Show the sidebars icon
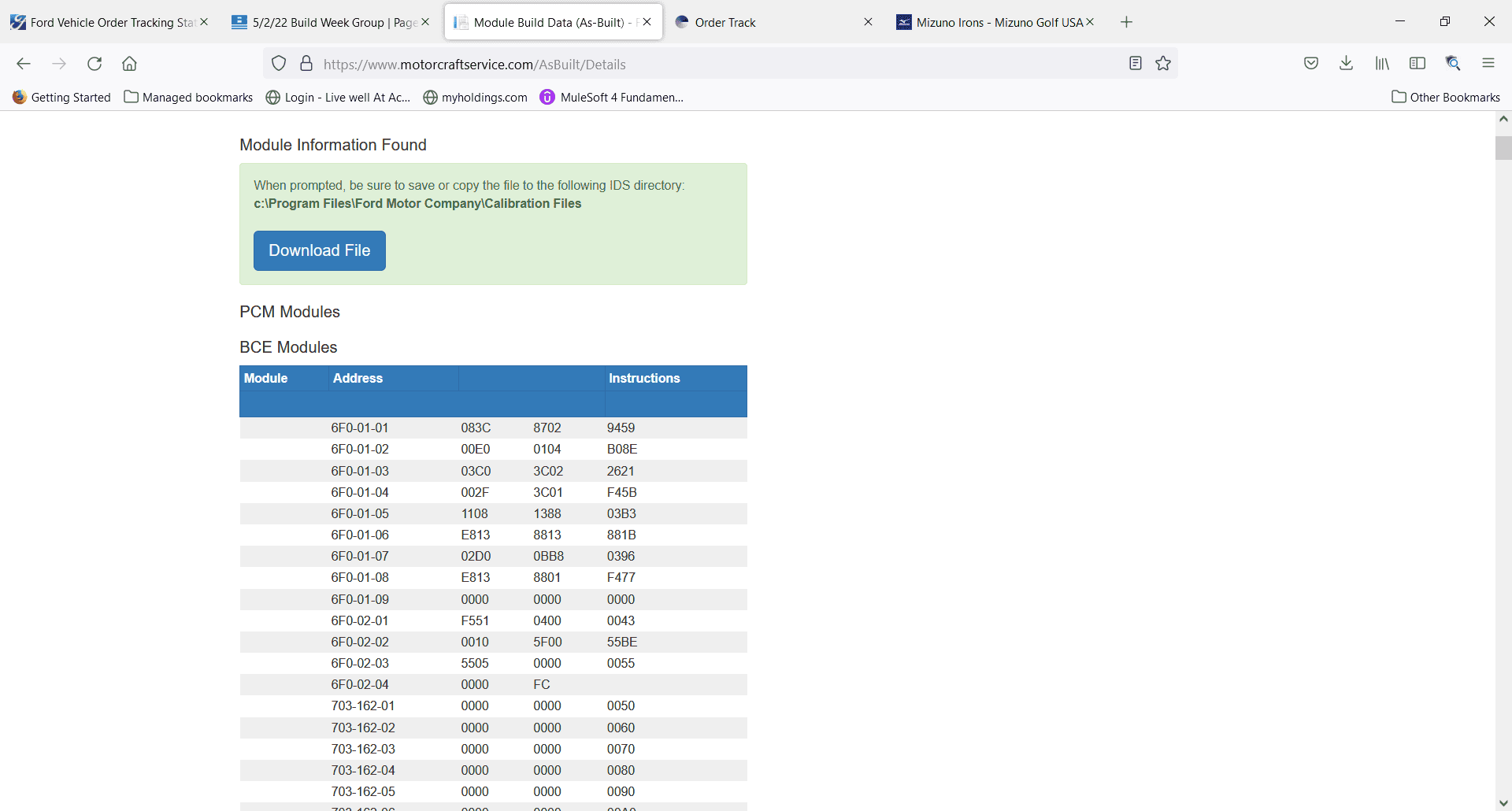Viewport: 1512px width, 811px height. tap(1417, 64)
